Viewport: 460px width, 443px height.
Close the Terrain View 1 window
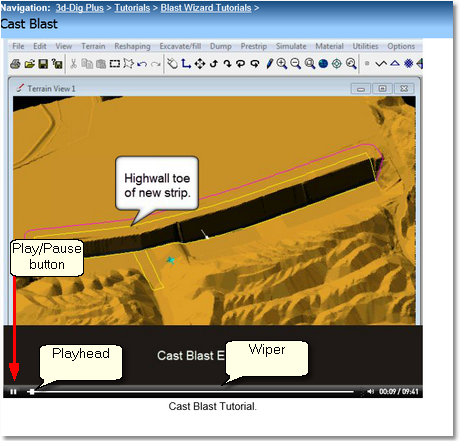tap(404, 89)
